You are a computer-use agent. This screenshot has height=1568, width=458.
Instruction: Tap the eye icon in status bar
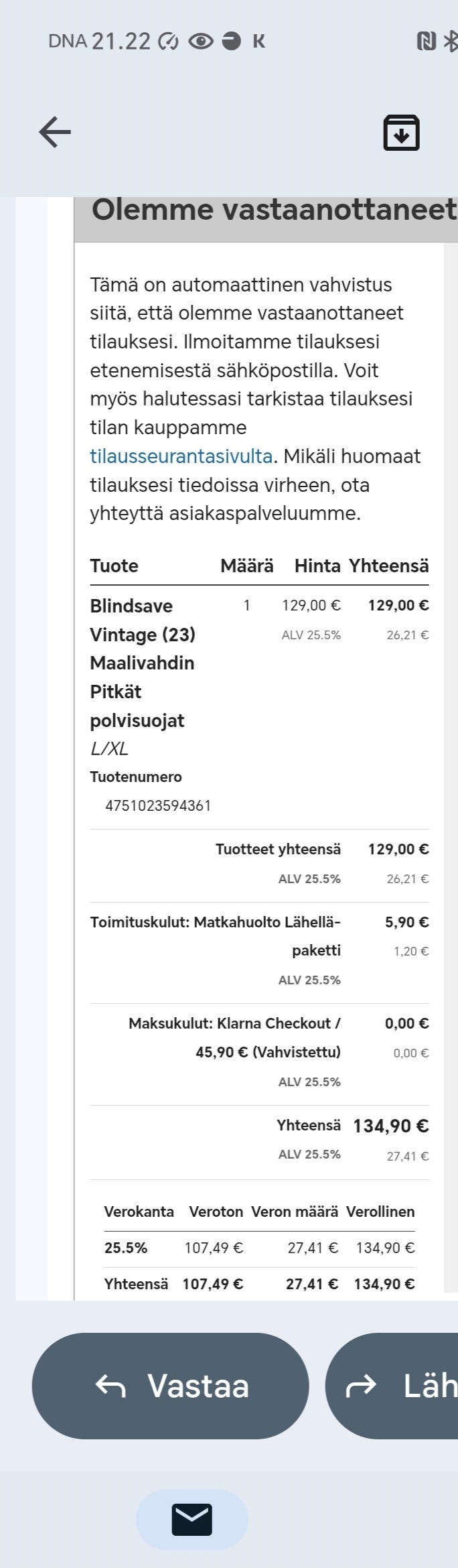coord(200,42)
